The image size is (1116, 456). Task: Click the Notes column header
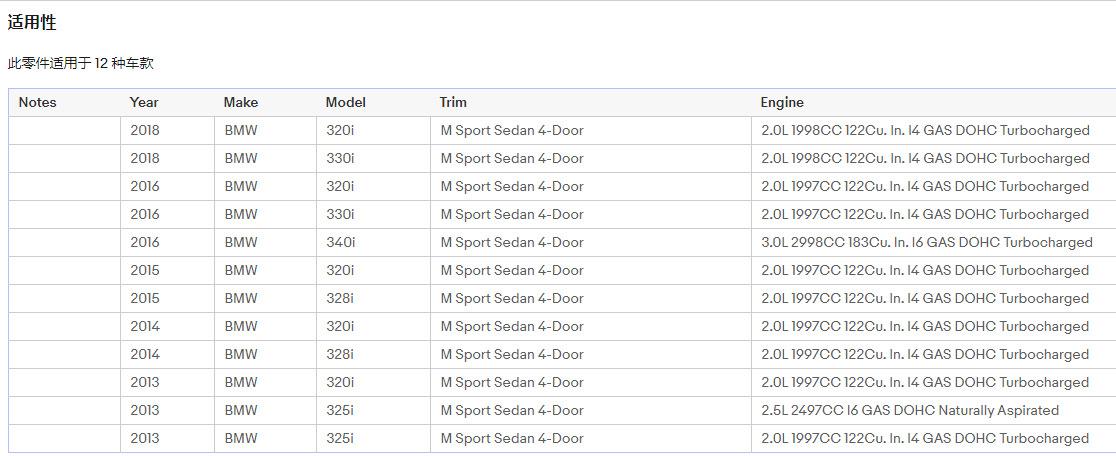click(38, 102)
